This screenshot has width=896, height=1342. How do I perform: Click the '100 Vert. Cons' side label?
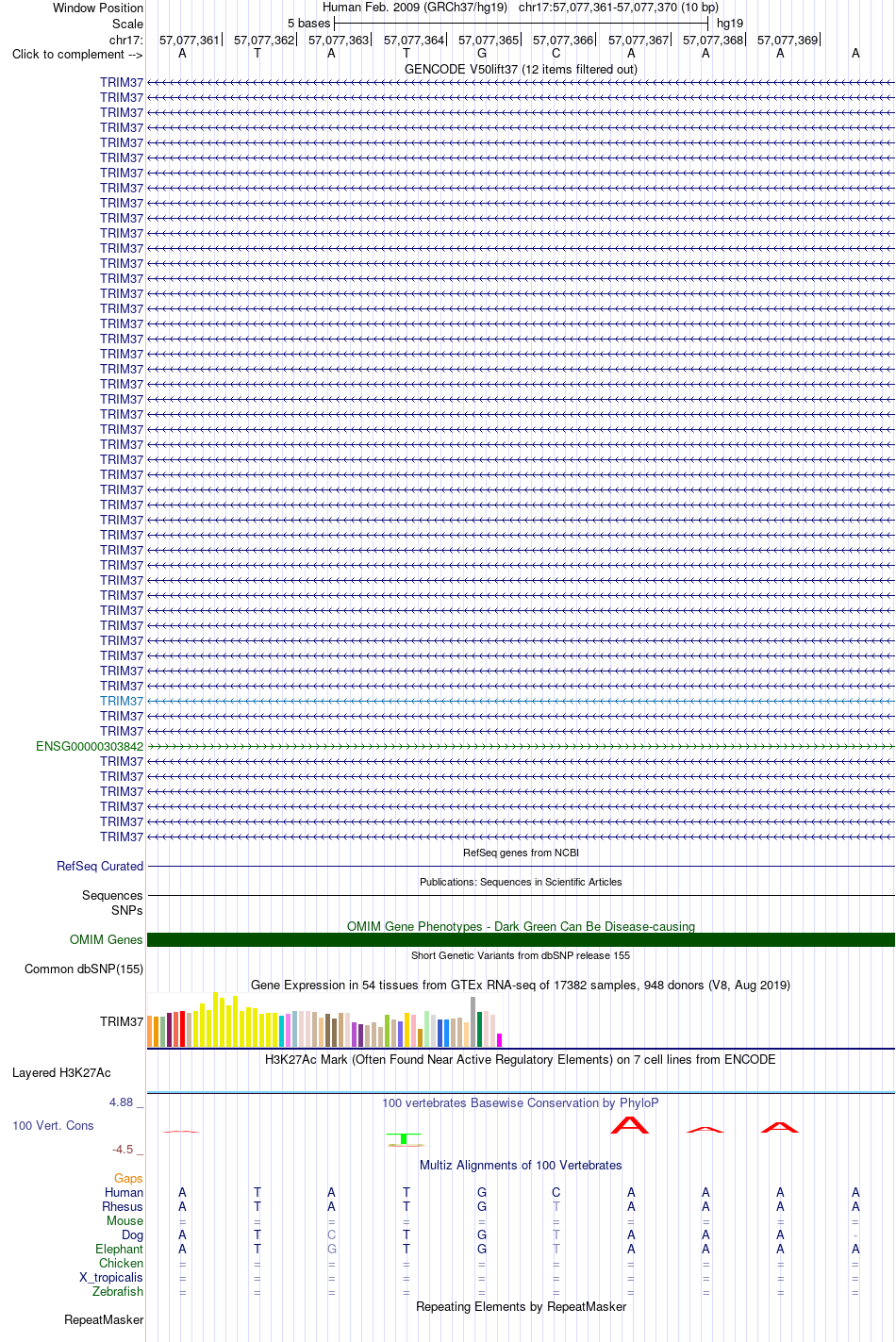point(53,1125)
